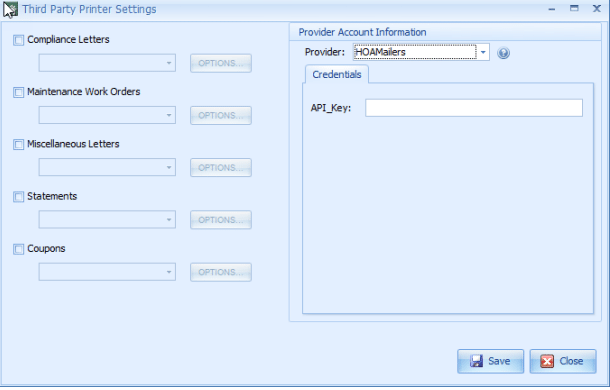
Task: Tick the Miscellaneous Letters checkbox
Action: point(18,144)
